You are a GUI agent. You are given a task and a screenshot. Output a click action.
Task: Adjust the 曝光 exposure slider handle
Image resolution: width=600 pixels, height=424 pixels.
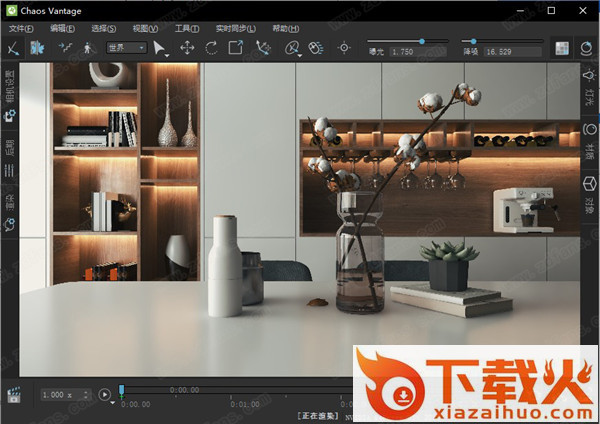[422, 41]
